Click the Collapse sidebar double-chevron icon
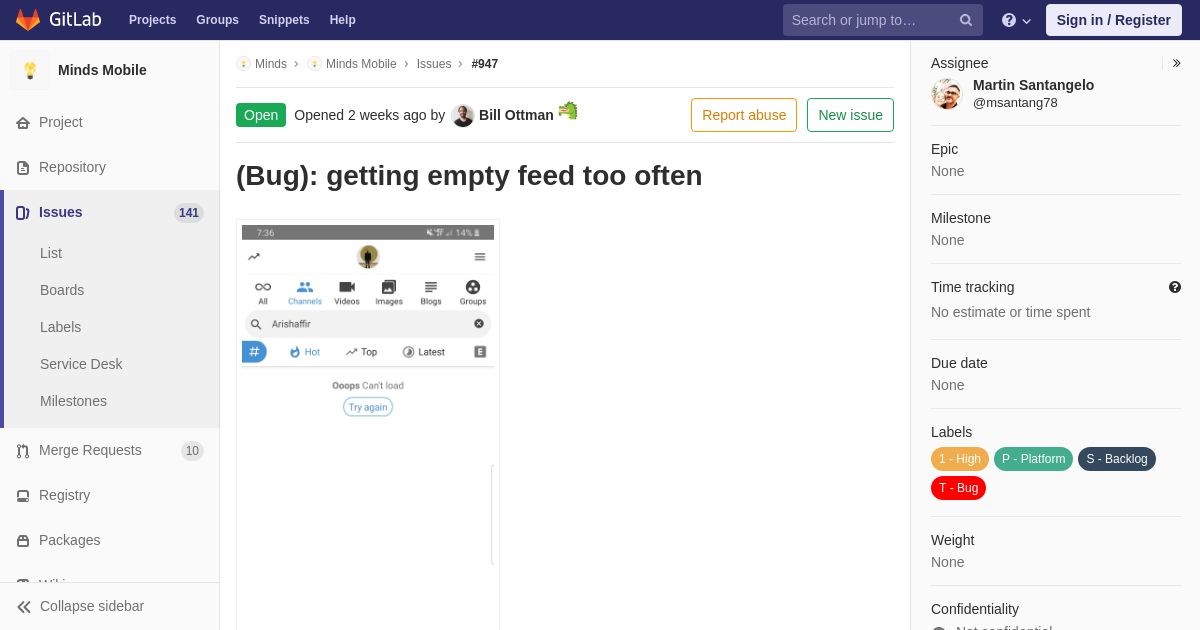1200x630 pixels. [24, 607]
